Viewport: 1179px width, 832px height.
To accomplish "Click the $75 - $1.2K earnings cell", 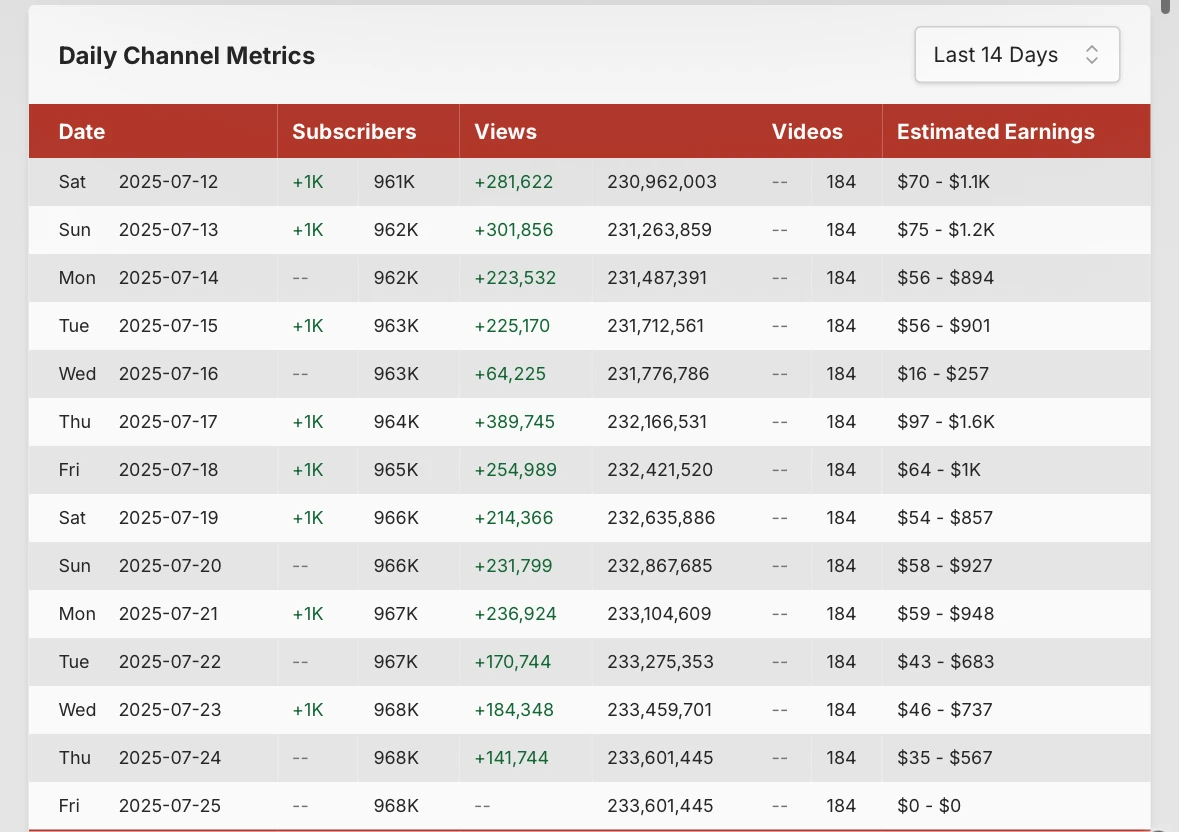I will pos(945,230).
